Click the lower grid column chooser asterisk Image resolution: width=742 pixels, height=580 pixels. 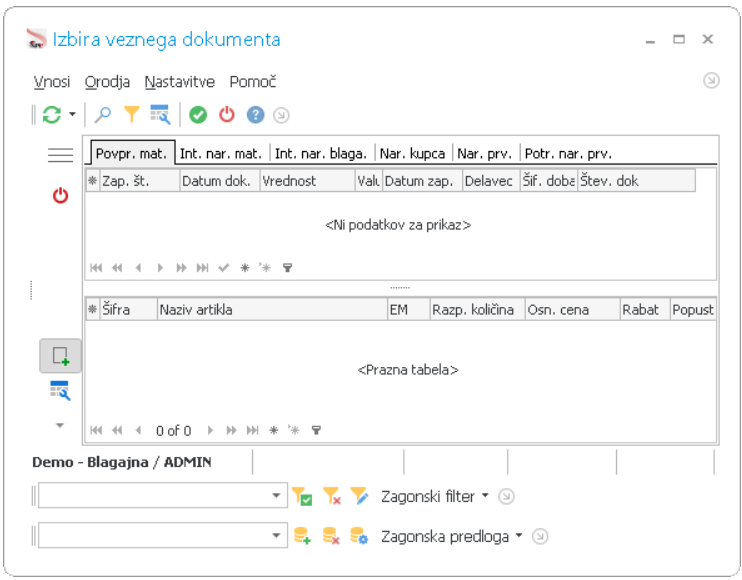click(92, 309)
